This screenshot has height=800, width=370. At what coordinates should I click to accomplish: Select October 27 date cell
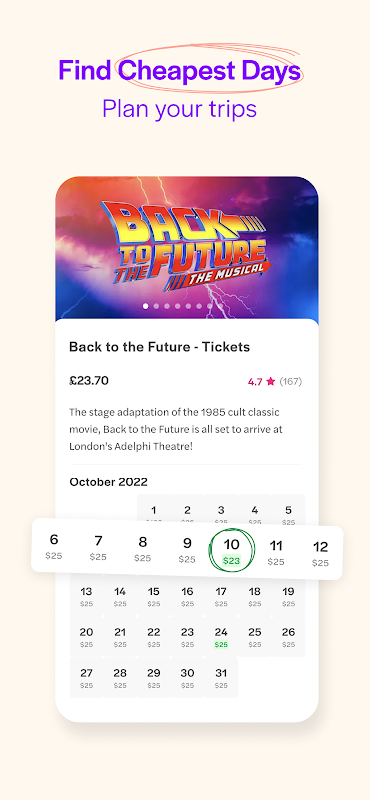tap(86, 678)
